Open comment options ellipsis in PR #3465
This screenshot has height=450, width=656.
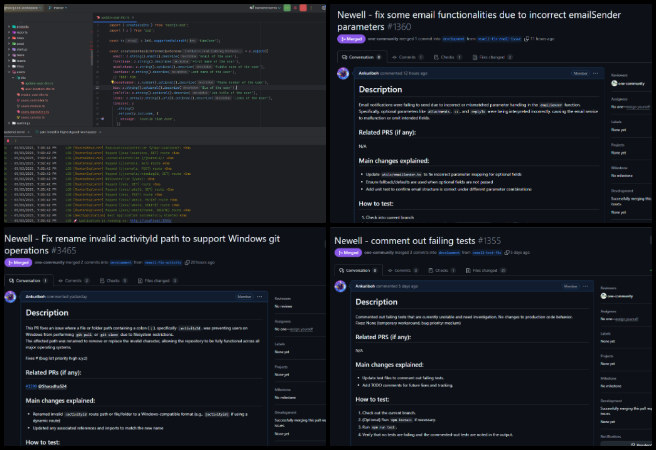[260, 297]
